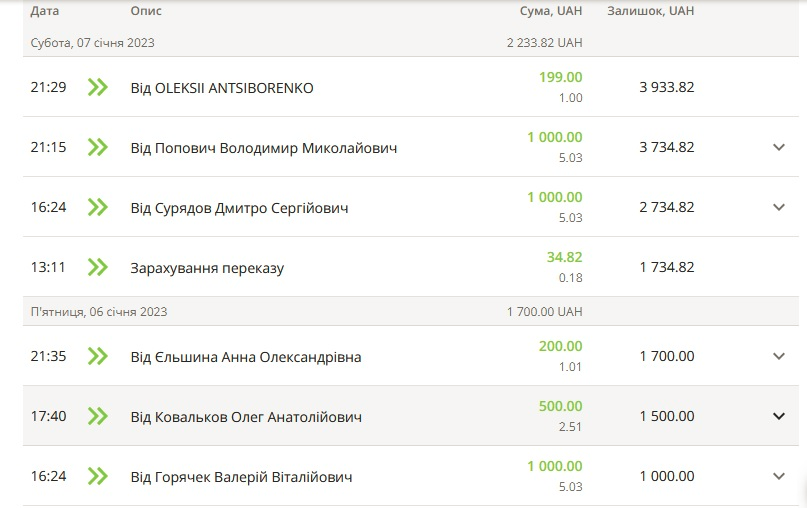Open the Зарахування переказу transaction entry
807x508 pixels.
pyautogui.click(x=207, y=268)
